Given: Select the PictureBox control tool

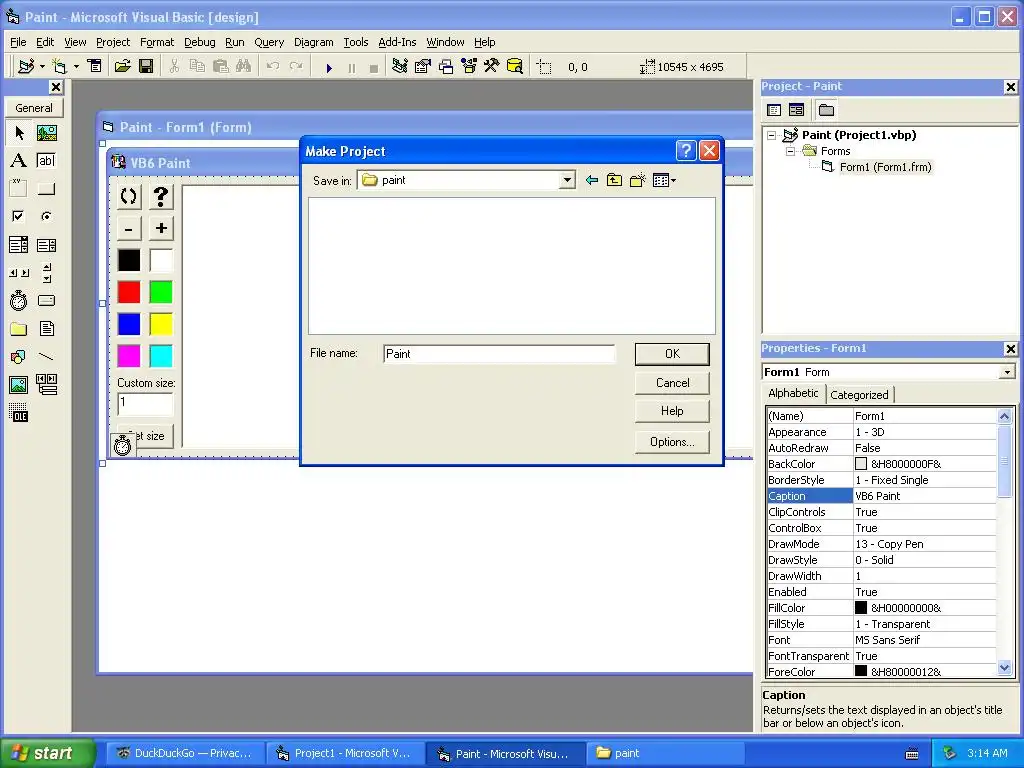Looking at the screenshot, I should click(46, 133).
